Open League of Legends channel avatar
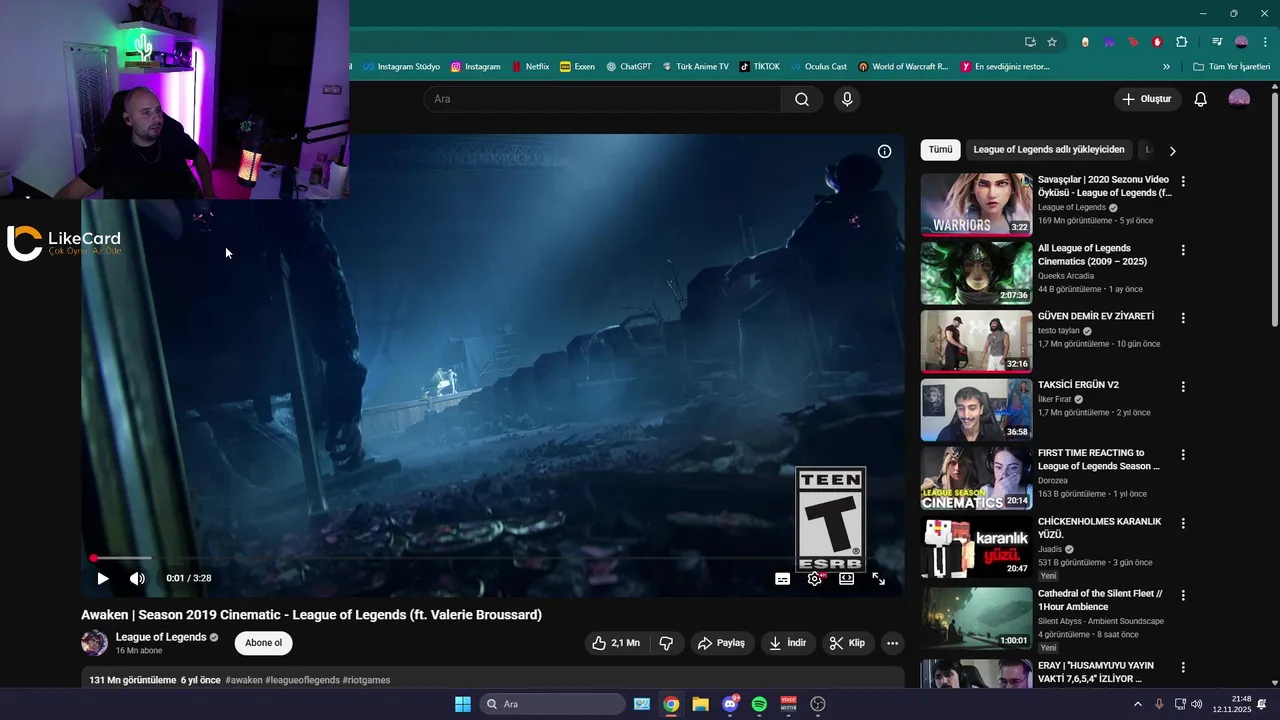 coord(94,643)
